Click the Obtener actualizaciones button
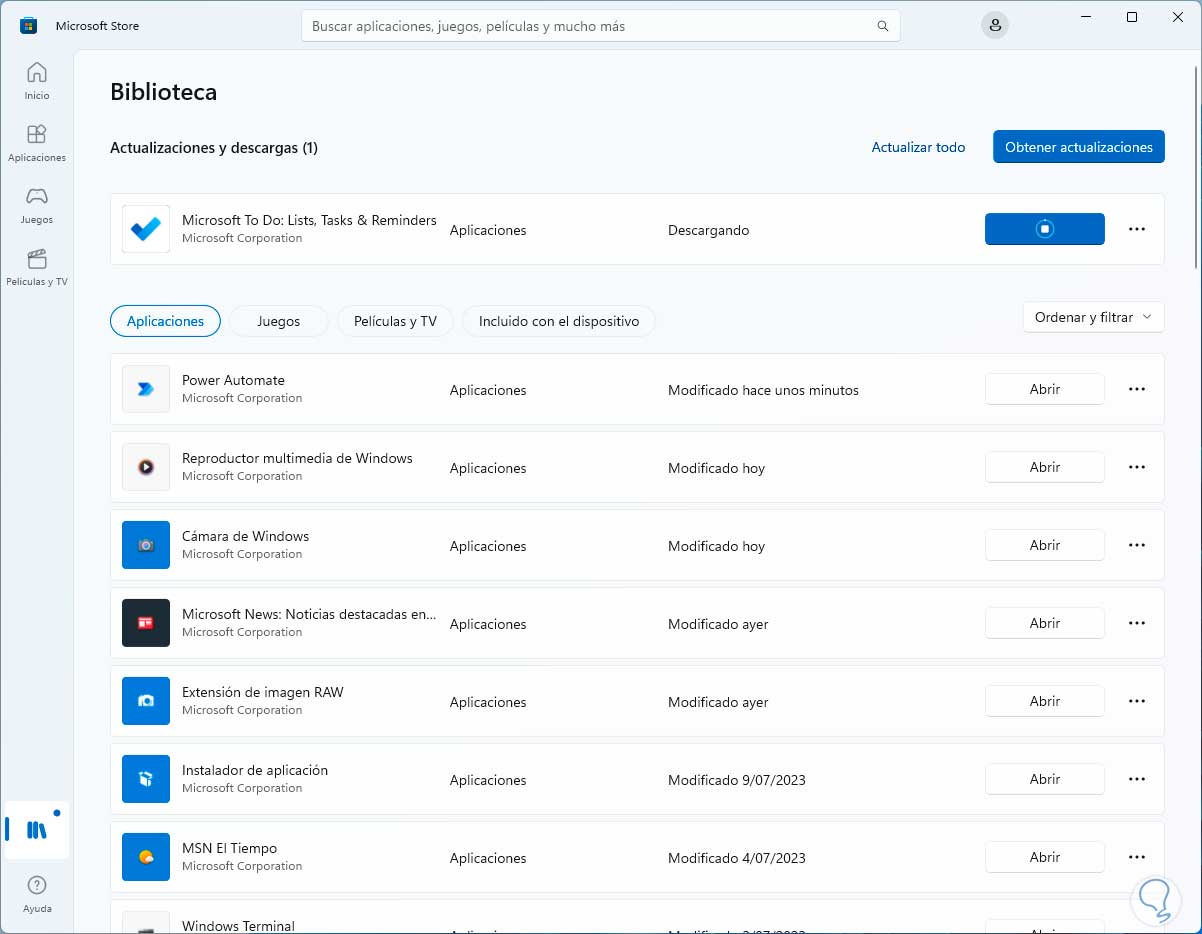1202x934 pixels. pyautogui.click(x=1078, y=147)
